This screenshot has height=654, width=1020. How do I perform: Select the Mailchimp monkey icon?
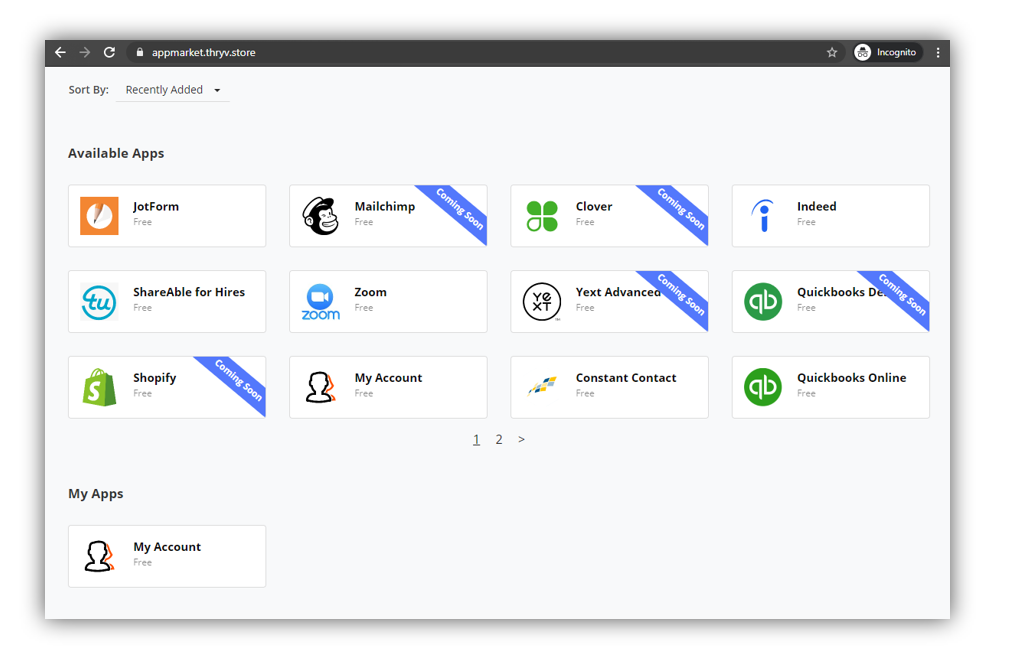318,215
